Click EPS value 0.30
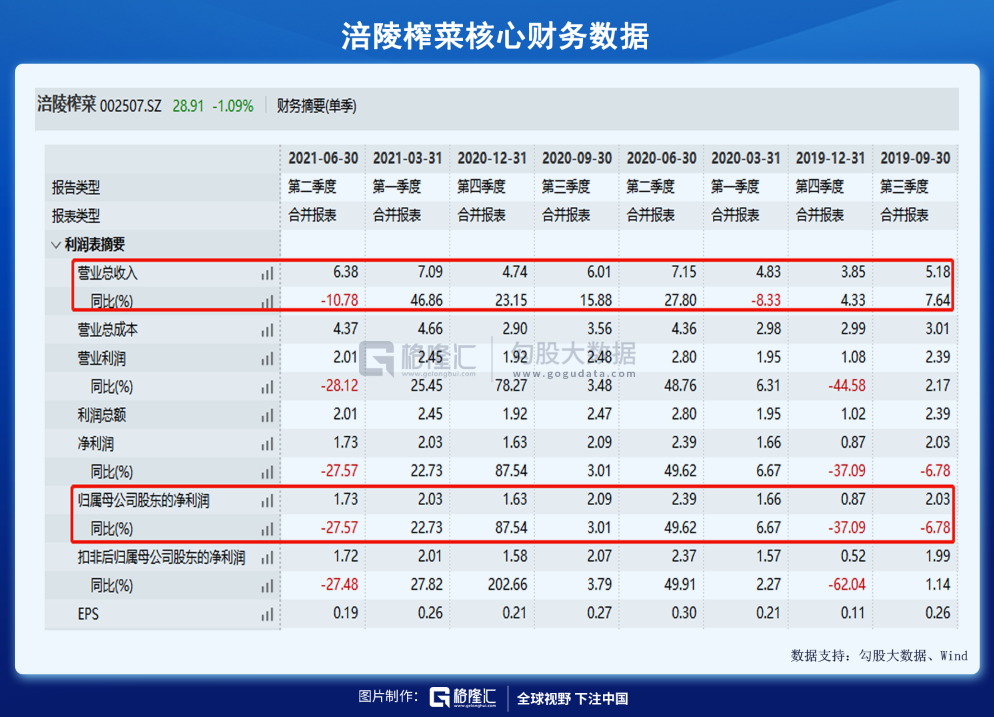Screen dimensions: 994x717 pyautogui.click(x=683, y=613)
